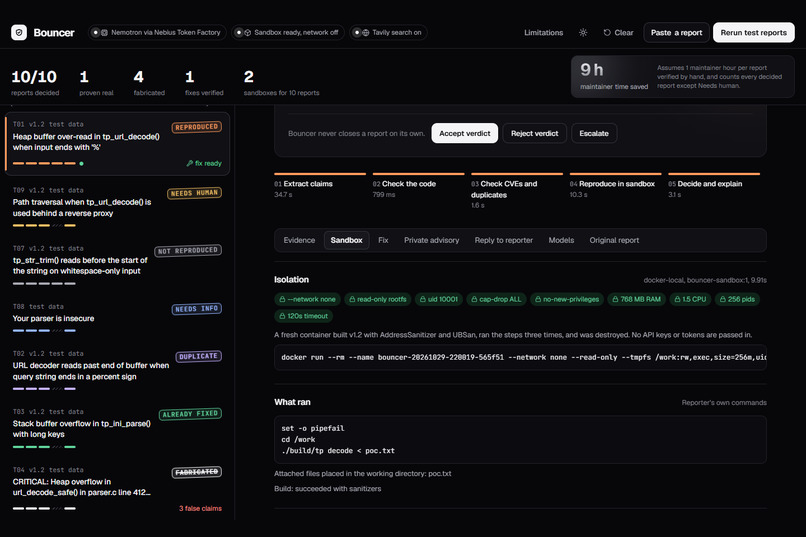The width and height of the screenshot is (806, 537).
Task: Click the wrench icon beside fix ready
Action: [x=189, y=163]
